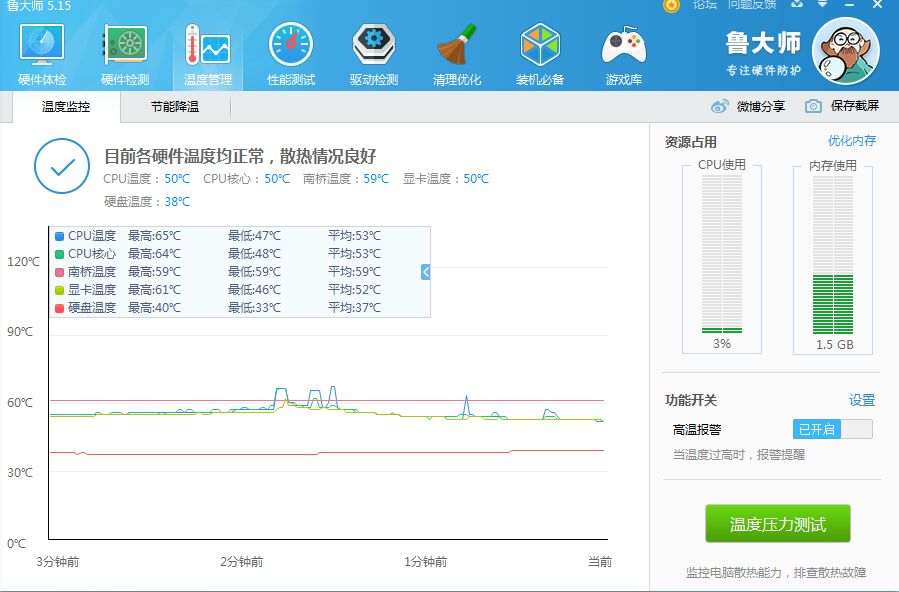Screen dimensions: 899x592
Task: Click the camera screenshot icon
Action: [x=813, y=106]
